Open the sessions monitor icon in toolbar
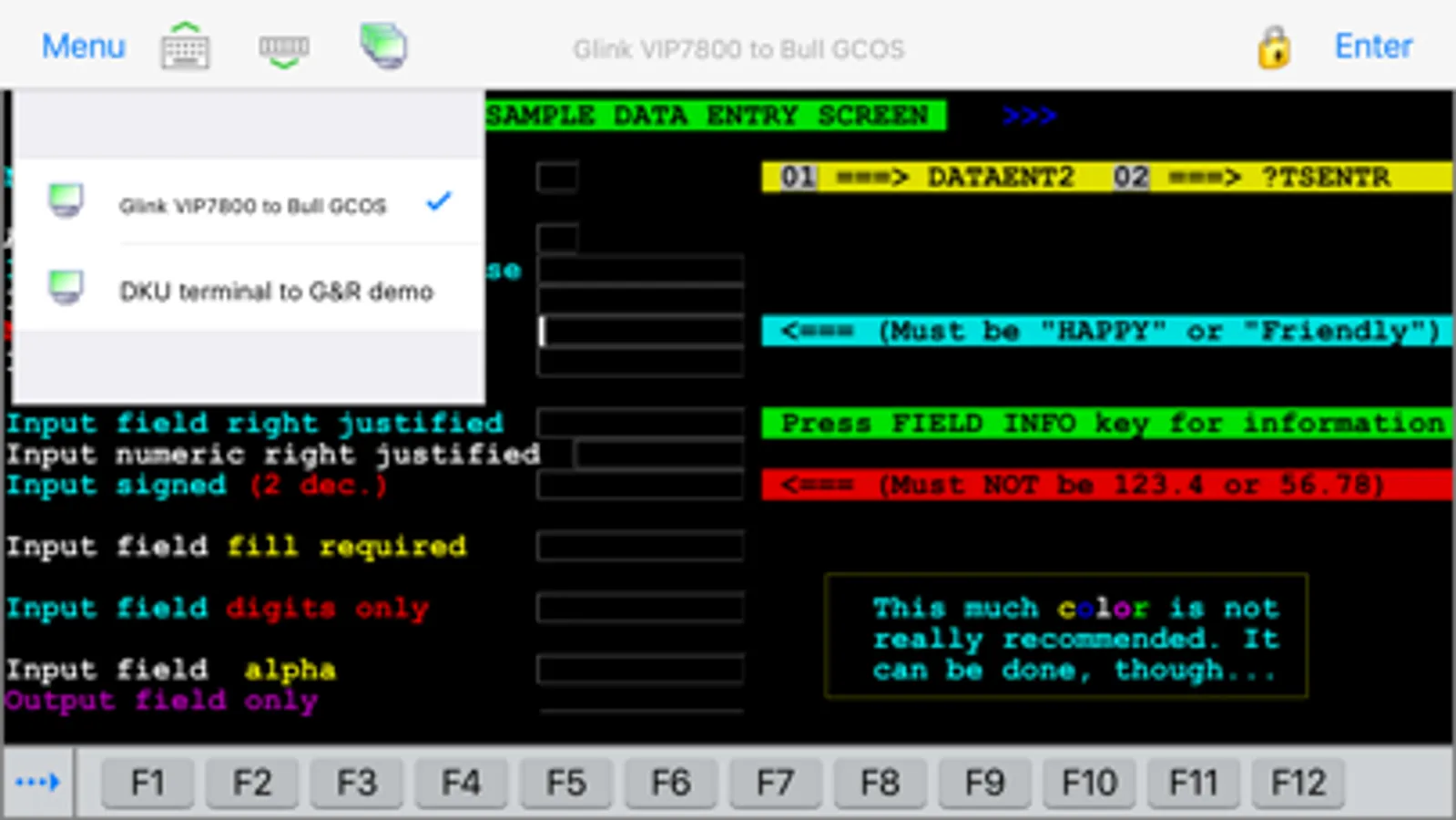1456x820 pixels. pyautogui.click(x=383, y=46)
